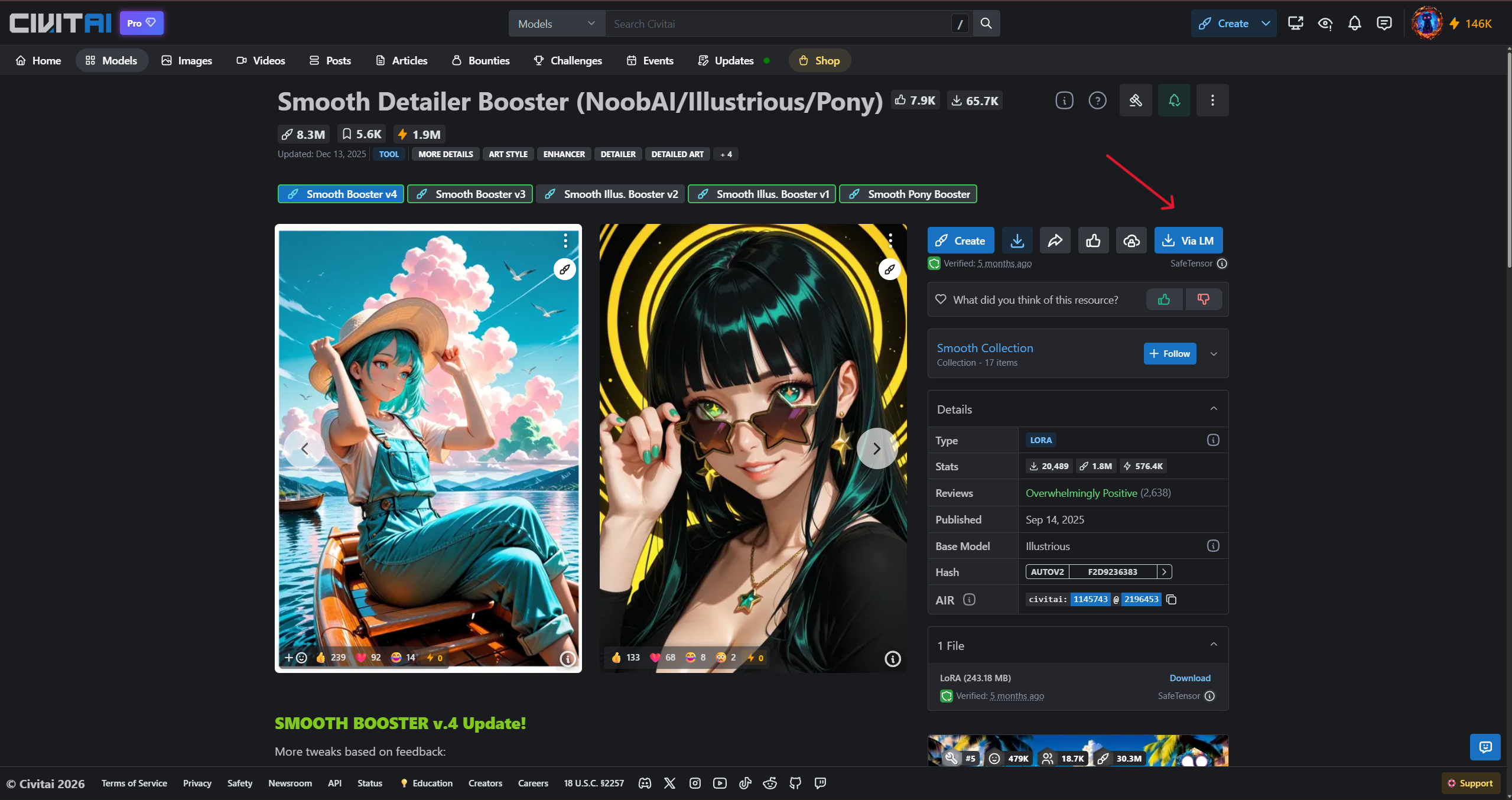Follow the Smooth Collection

tap(1169, 353)
